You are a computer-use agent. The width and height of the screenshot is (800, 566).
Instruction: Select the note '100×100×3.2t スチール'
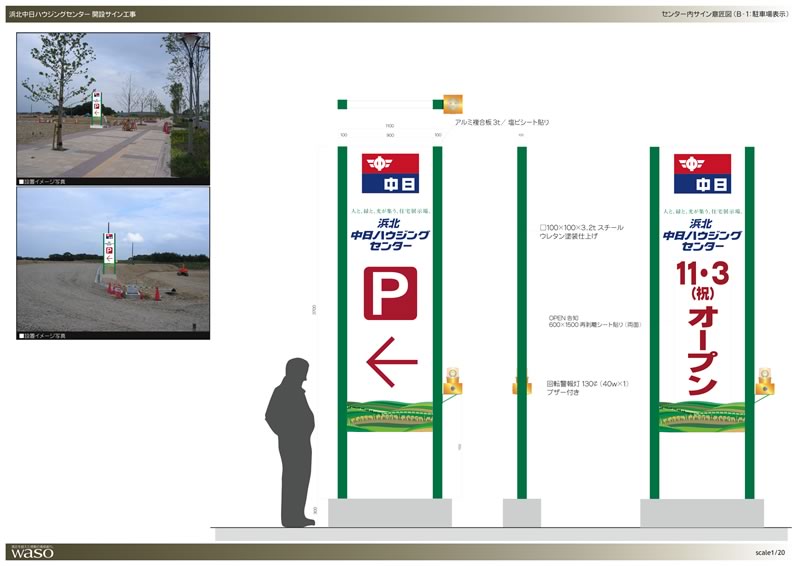pyautogui.click(x=582, y=228)
